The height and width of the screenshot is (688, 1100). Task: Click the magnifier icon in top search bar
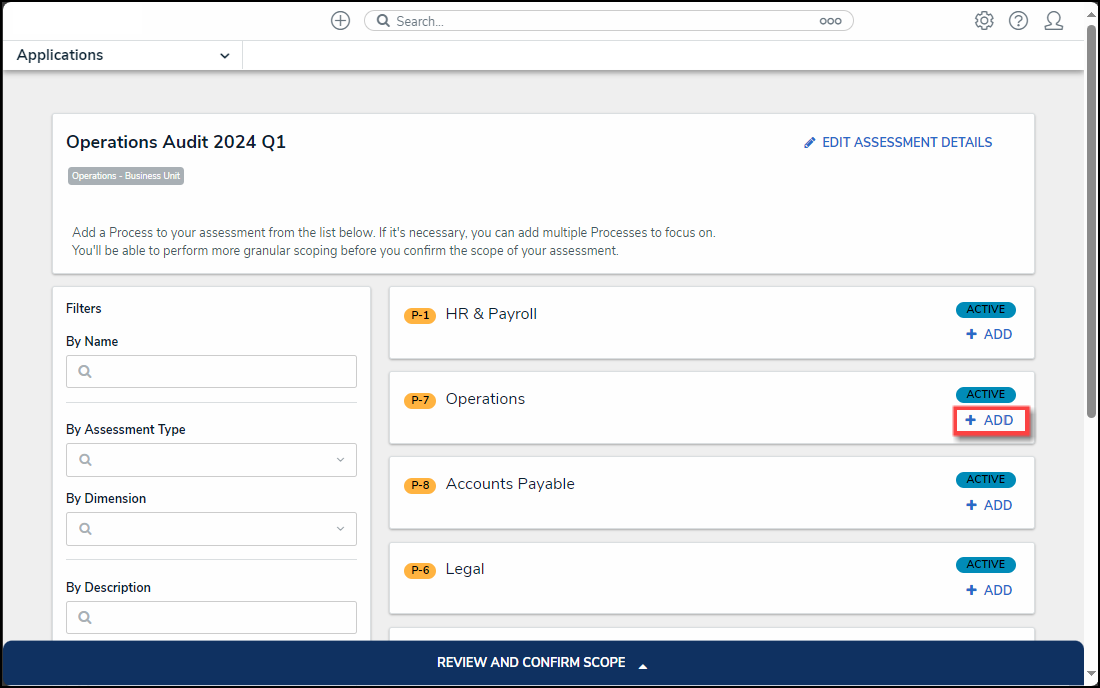(x=383, y=21)
